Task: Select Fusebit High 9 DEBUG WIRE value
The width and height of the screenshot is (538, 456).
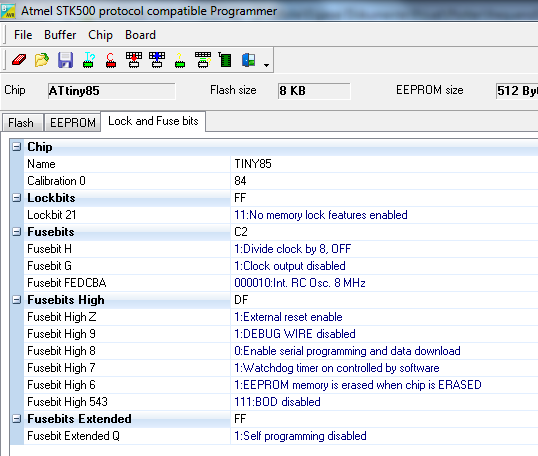Action: pyautogui.click(x=295, y=334)
